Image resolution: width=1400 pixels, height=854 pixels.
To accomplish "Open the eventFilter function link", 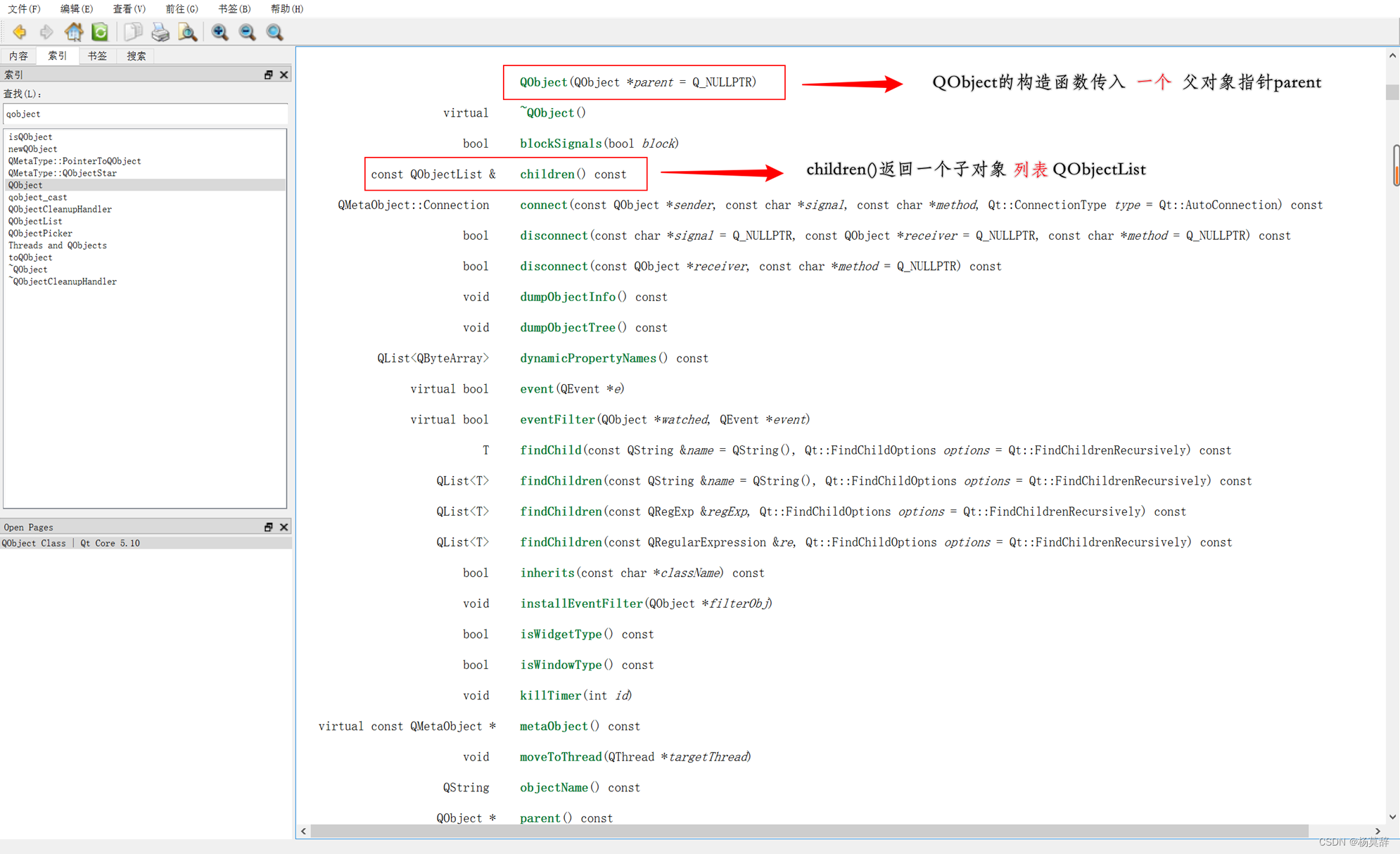I will pyautogui.click(x=557, y=420).
